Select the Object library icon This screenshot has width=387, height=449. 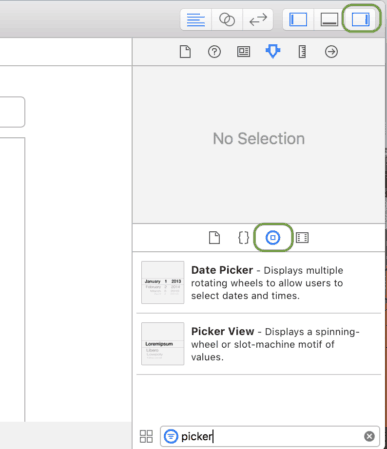[273, 238]
